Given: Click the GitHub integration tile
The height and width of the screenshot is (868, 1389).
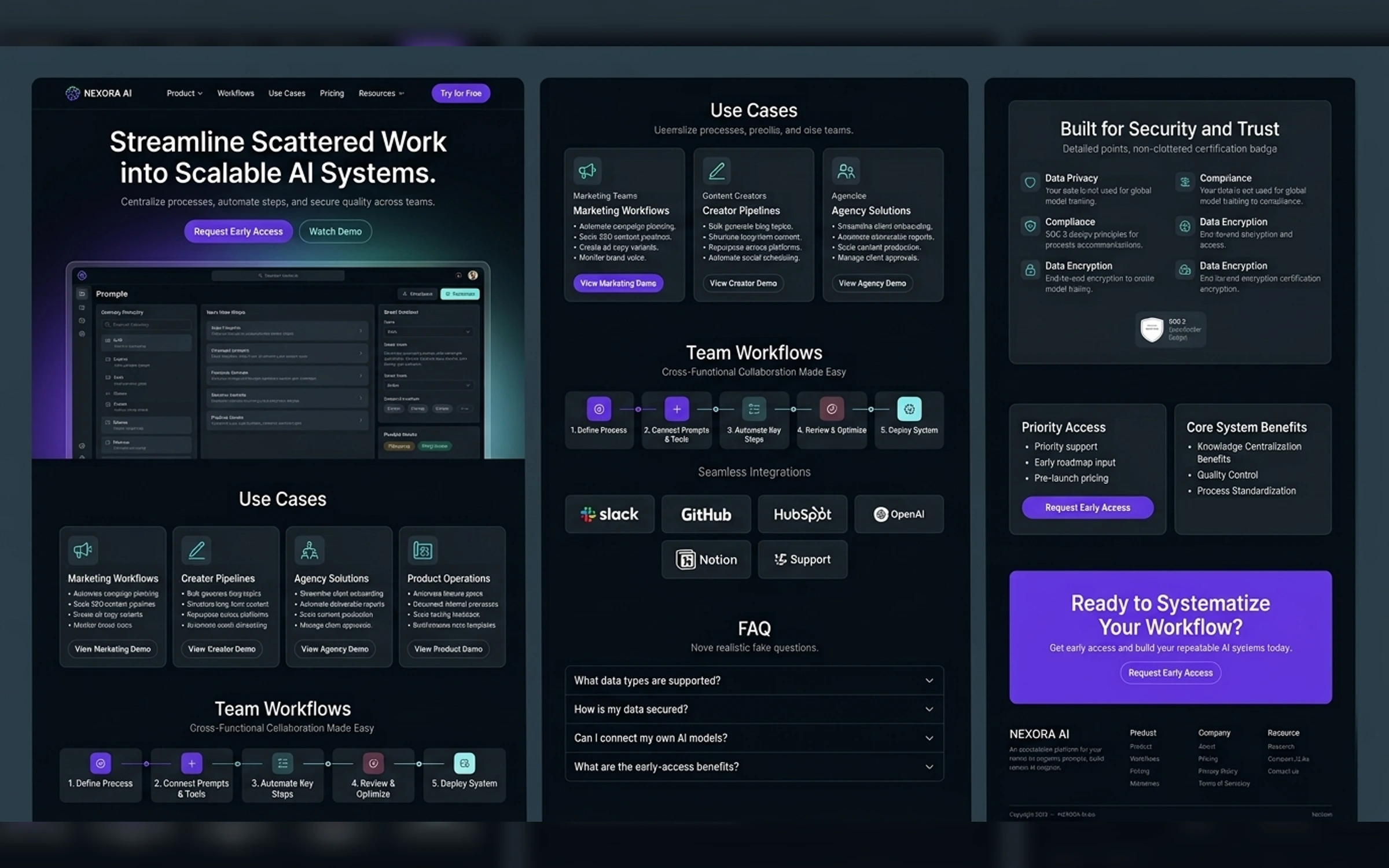Looking at the screenshot, I should point(706,514).
